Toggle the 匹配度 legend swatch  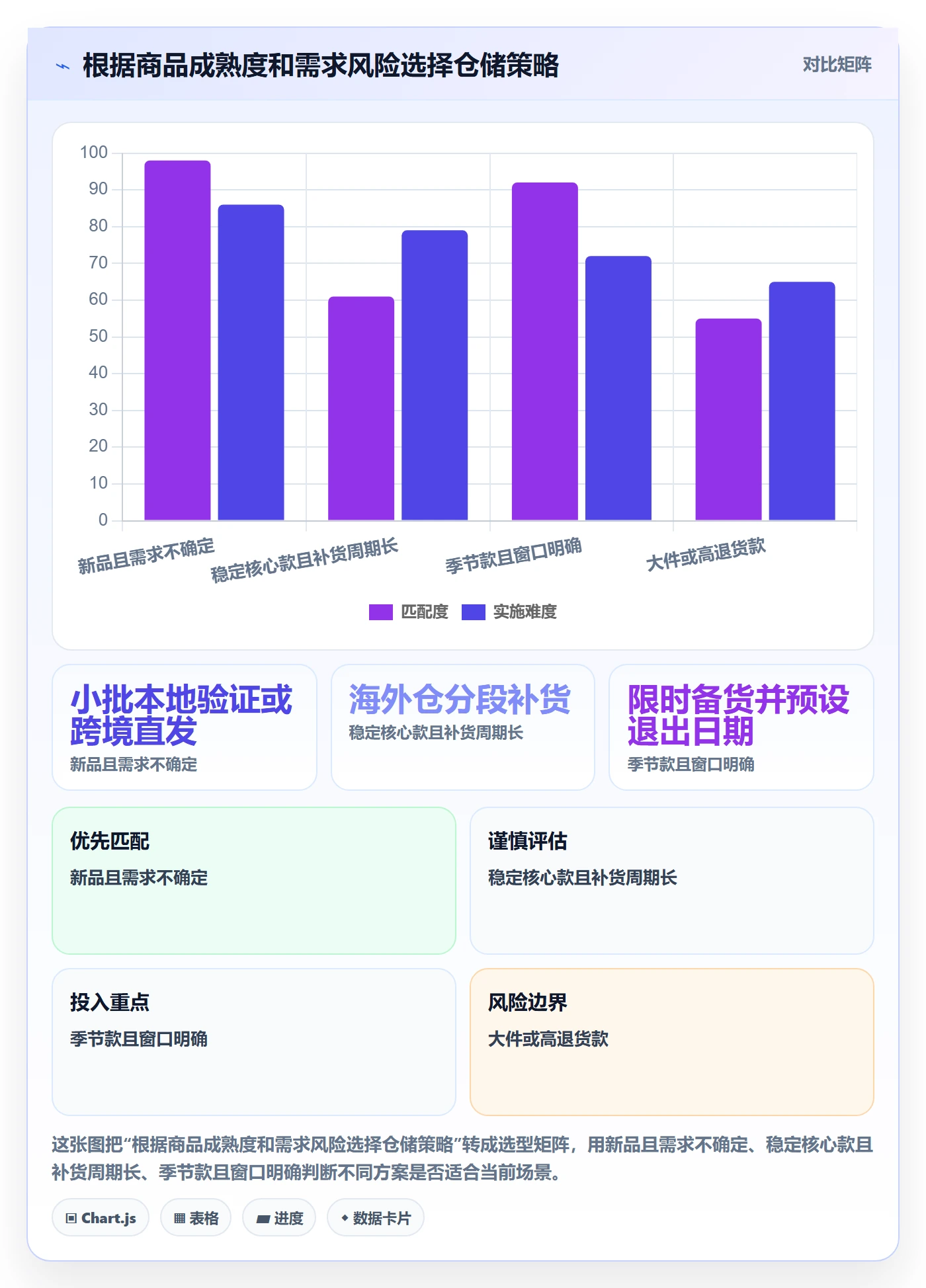tap(380, 612)
